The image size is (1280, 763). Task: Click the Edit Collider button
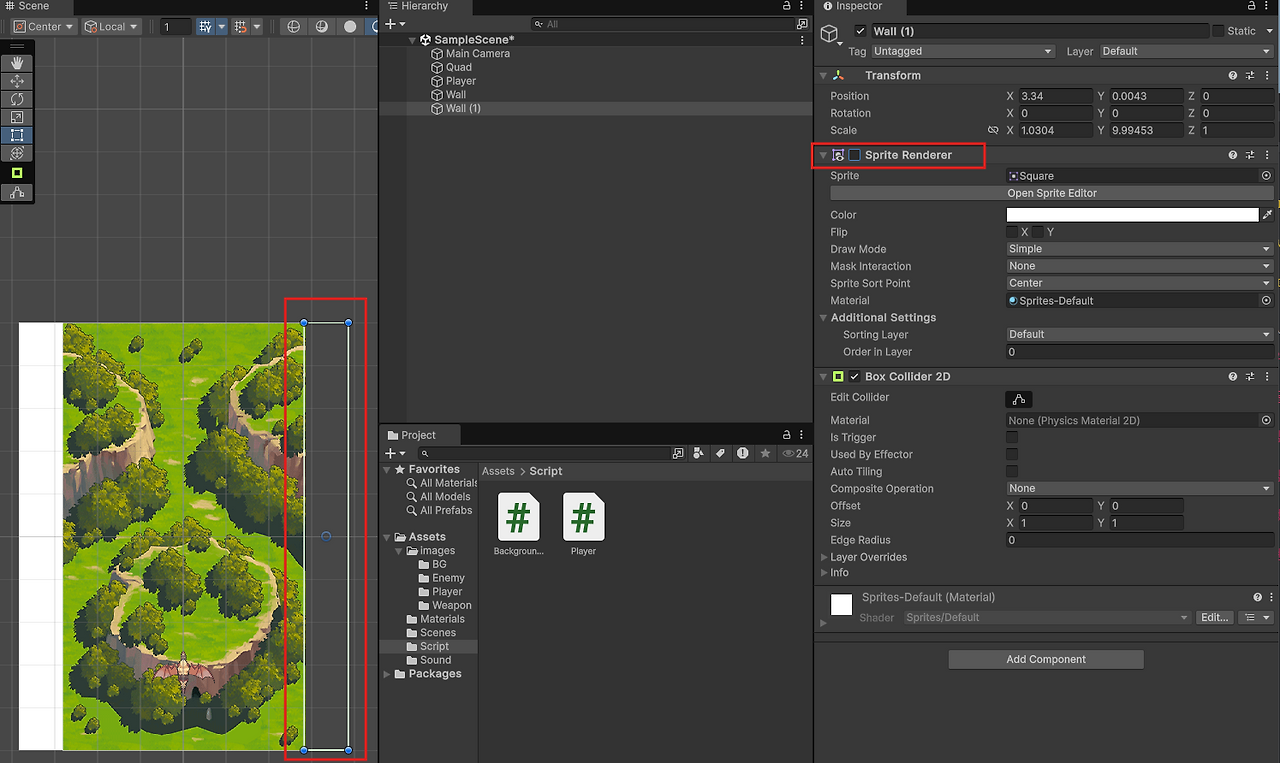(x=1018, y=399)
